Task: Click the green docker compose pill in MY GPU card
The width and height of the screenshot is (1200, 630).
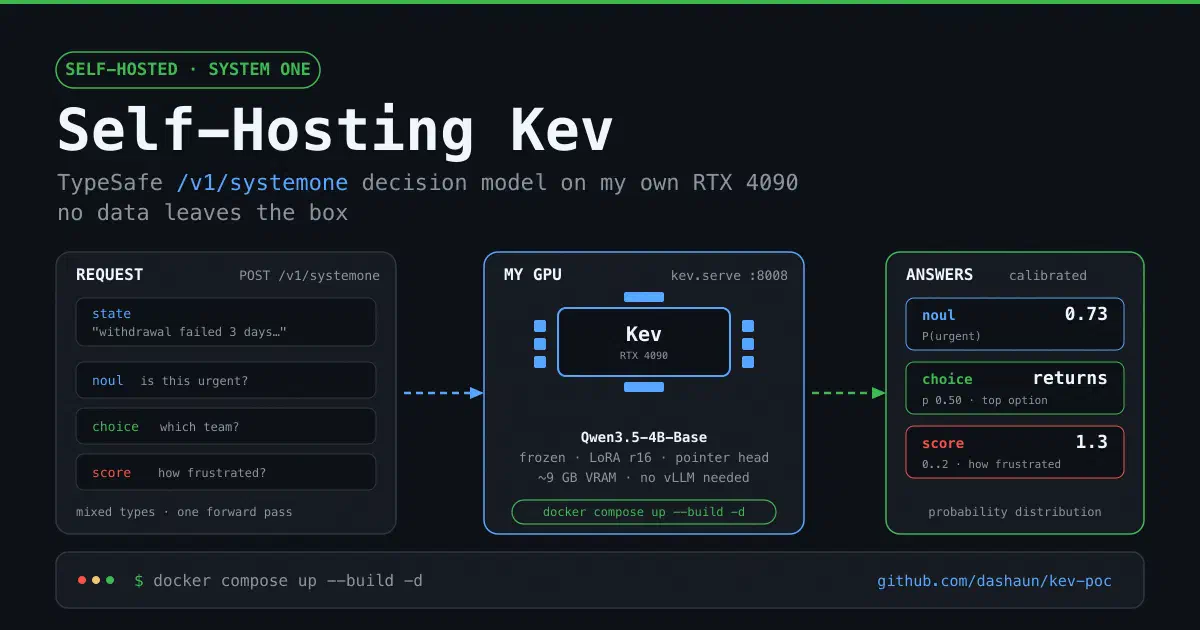Action: 644,512
